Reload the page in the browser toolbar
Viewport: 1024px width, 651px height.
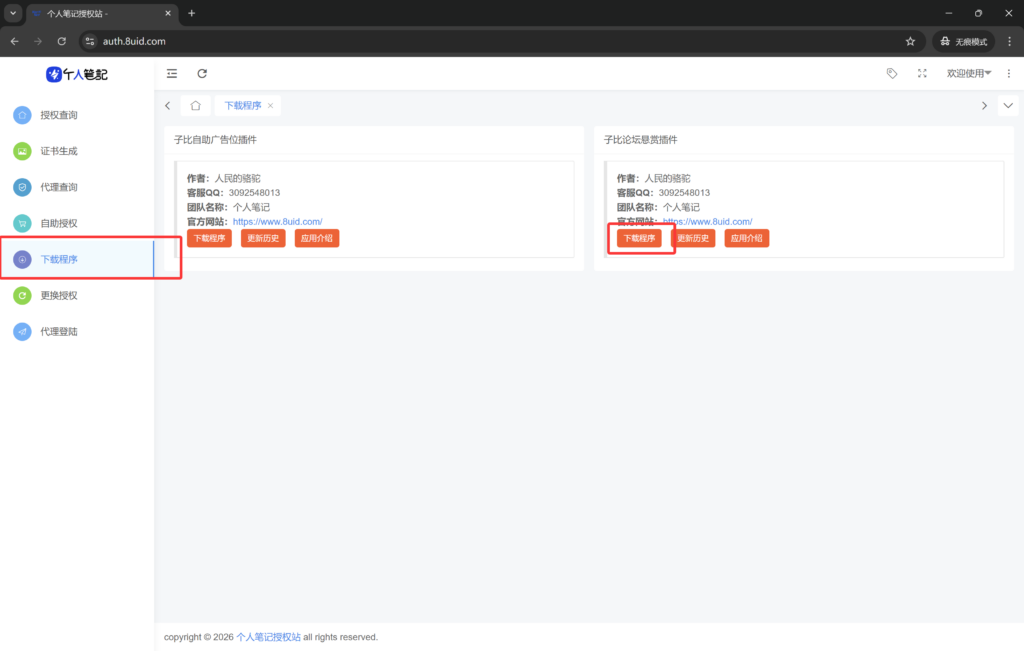pyautogui.click(x=61, y=41)
